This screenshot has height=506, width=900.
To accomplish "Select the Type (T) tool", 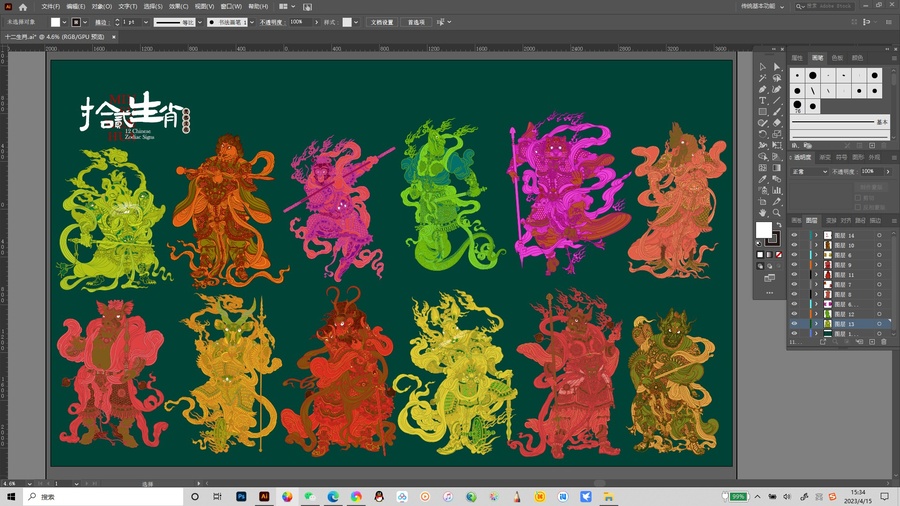I will [762, 100].
